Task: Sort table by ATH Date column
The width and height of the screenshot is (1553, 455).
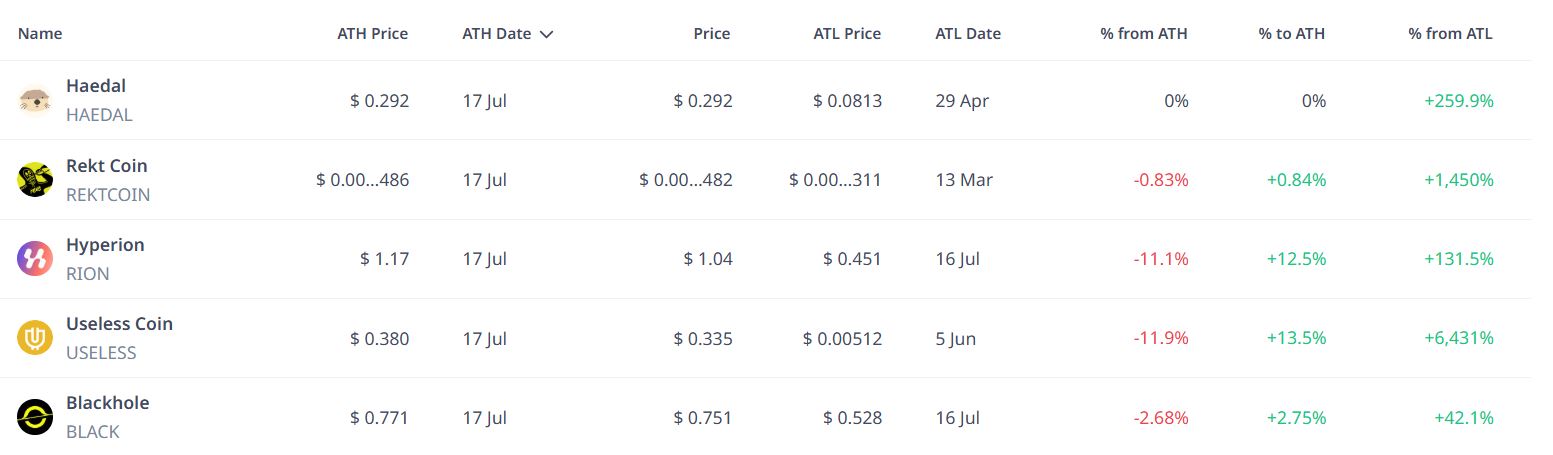Action: click(496, 33)
